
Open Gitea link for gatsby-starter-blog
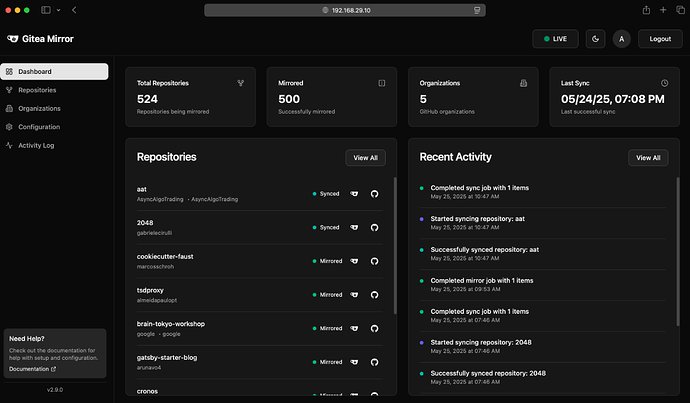tap(354, 362)
